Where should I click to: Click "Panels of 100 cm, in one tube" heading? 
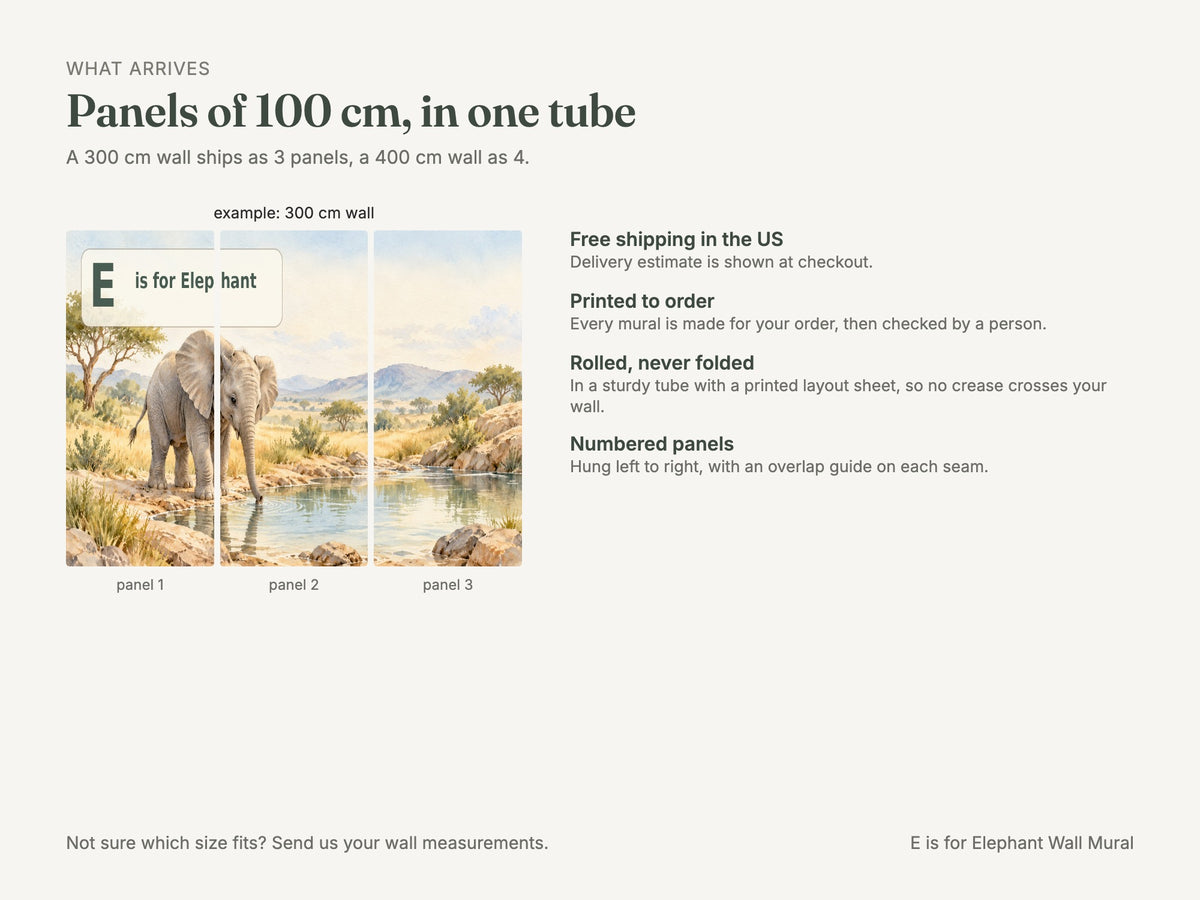tap(351, 111)
